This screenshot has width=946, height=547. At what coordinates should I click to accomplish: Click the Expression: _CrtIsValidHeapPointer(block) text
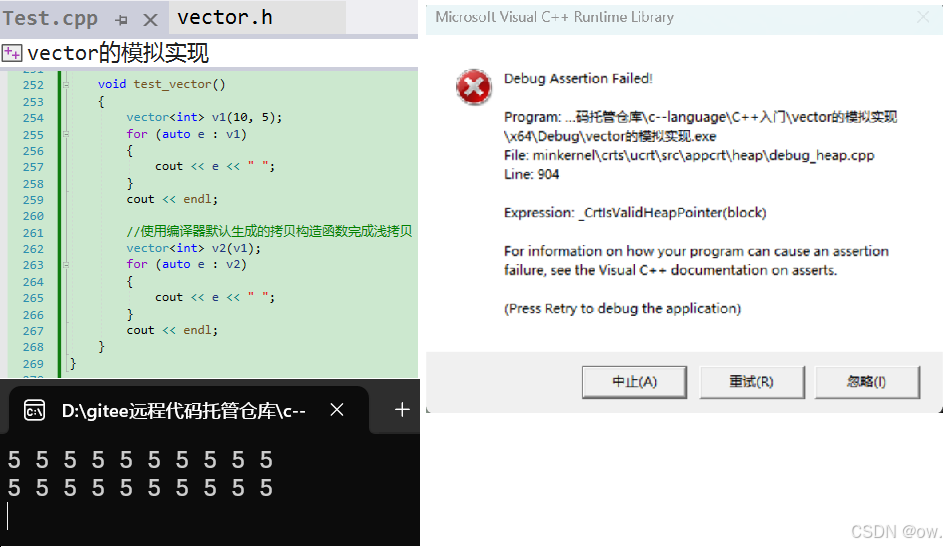[x=635, y=212]
